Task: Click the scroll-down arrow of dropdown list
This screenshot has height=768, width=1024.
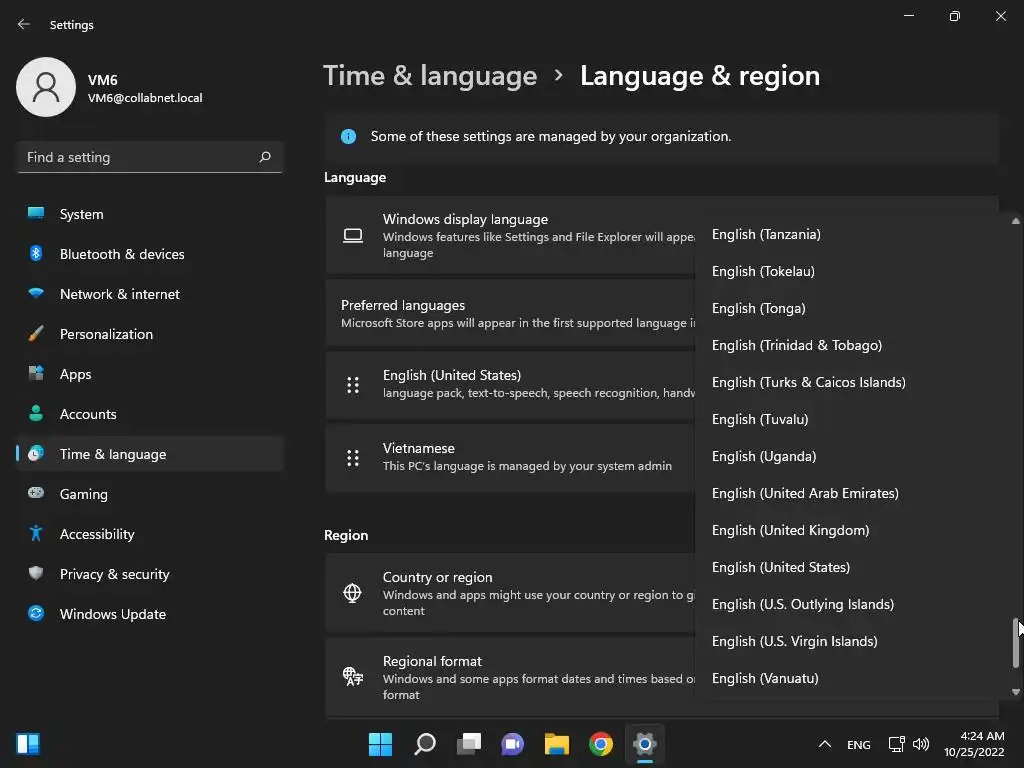Action: pos(1016,692)
